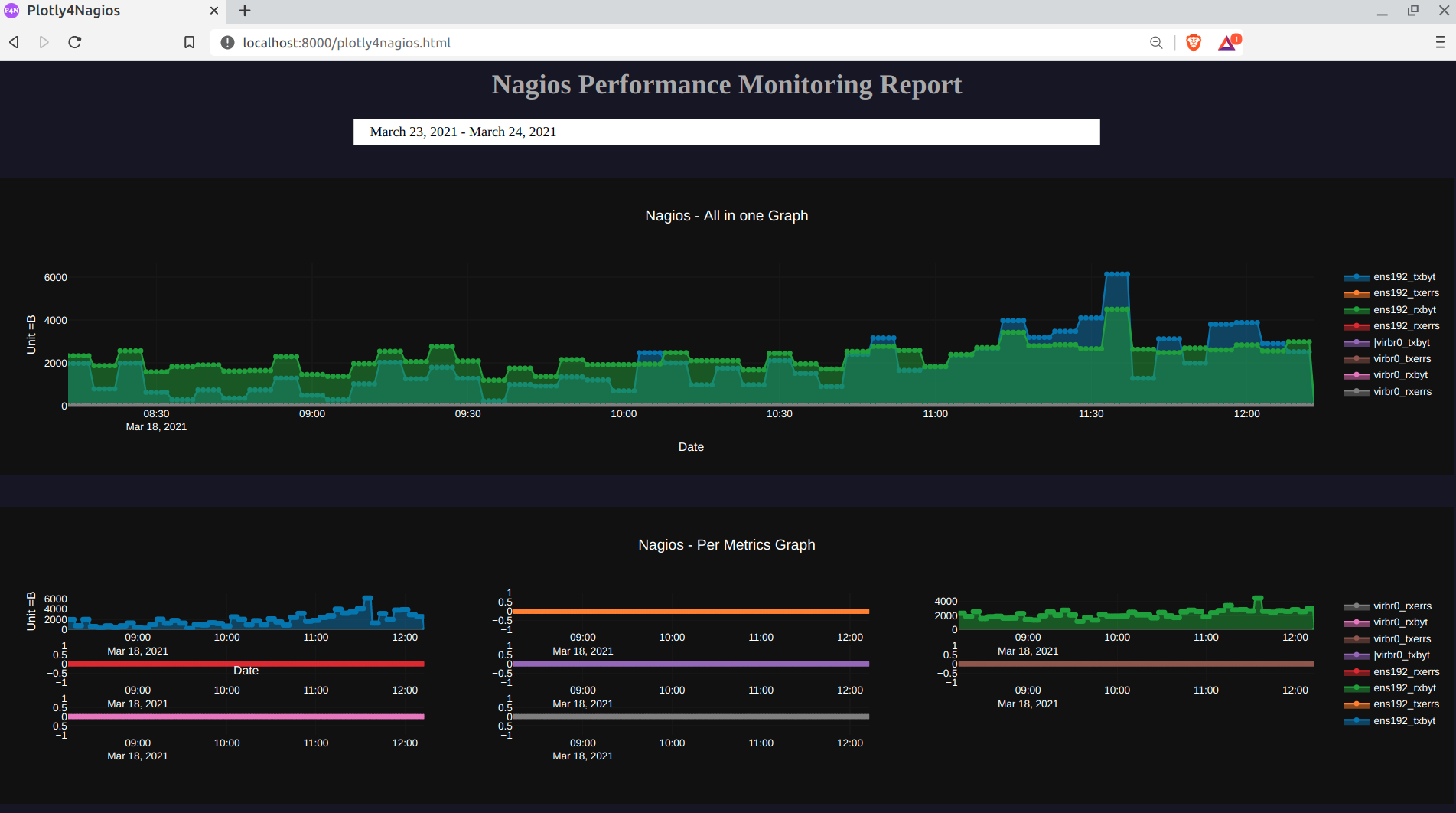Click the pink virbr0_rxbyt line subplot
The image size is (1456, 813).
pos(246,717)
